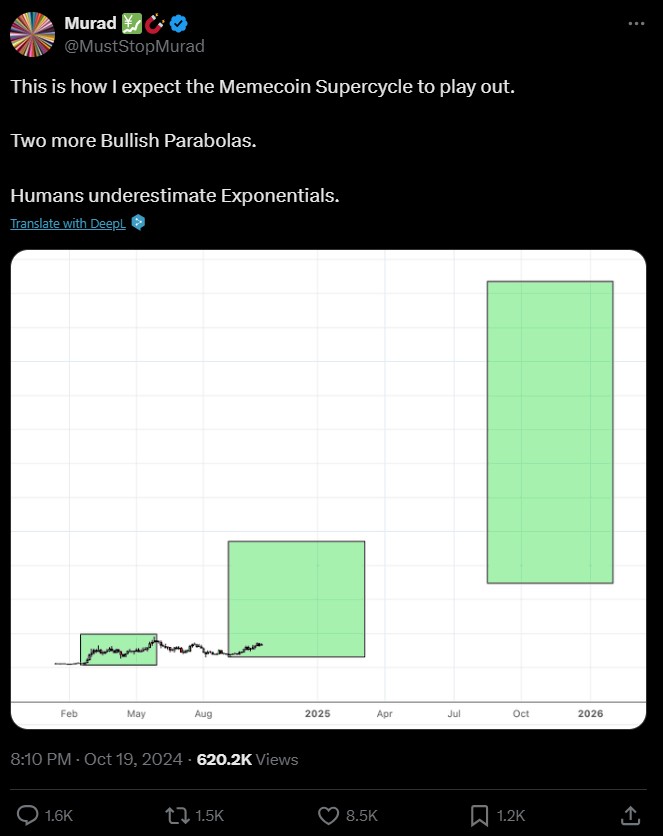Repost this tweet with retweet icon
This screenshot has height=836, width=663.
[x=177, y=815]
